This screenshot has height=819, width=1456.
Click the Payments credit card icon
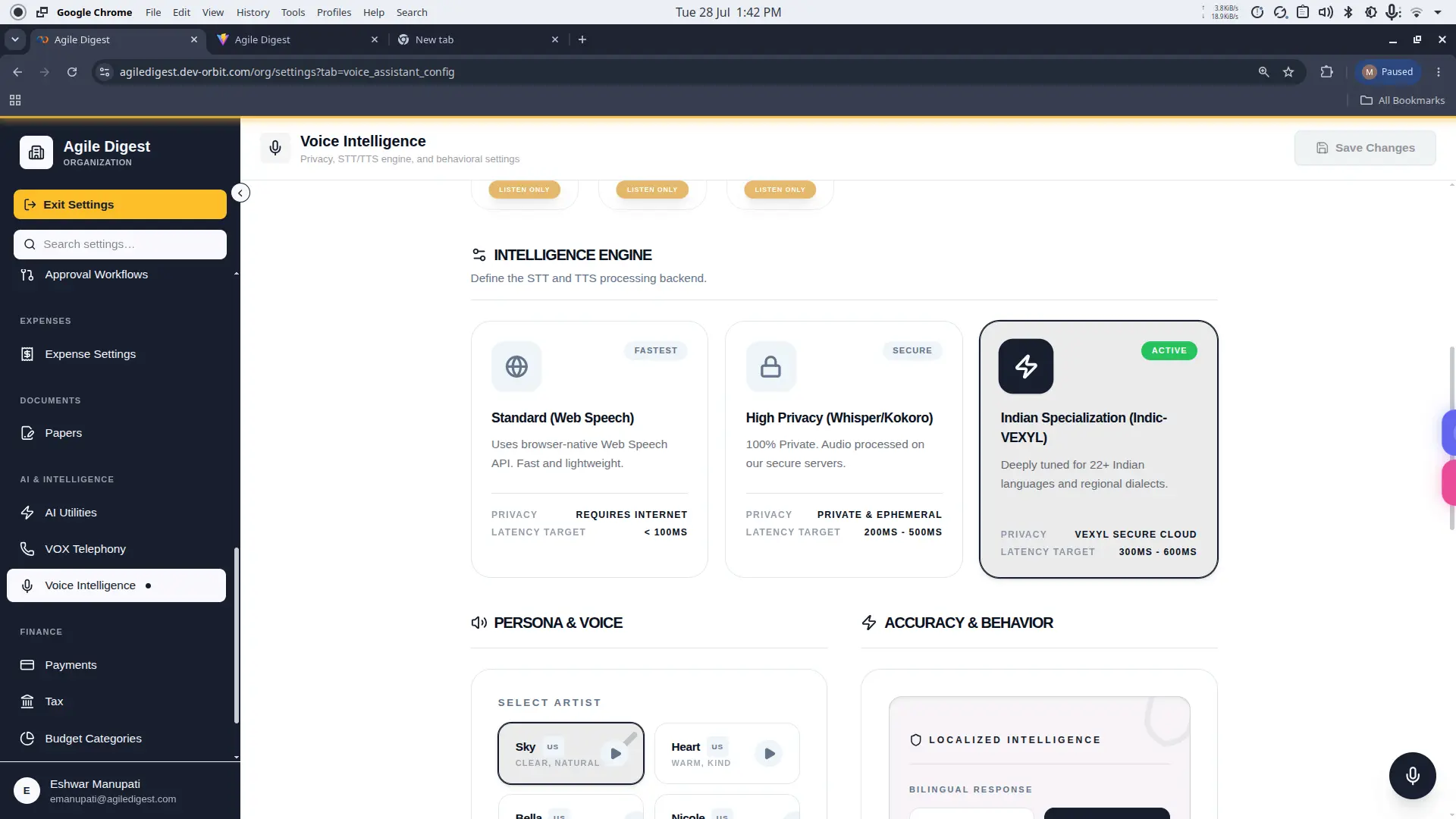27,665
